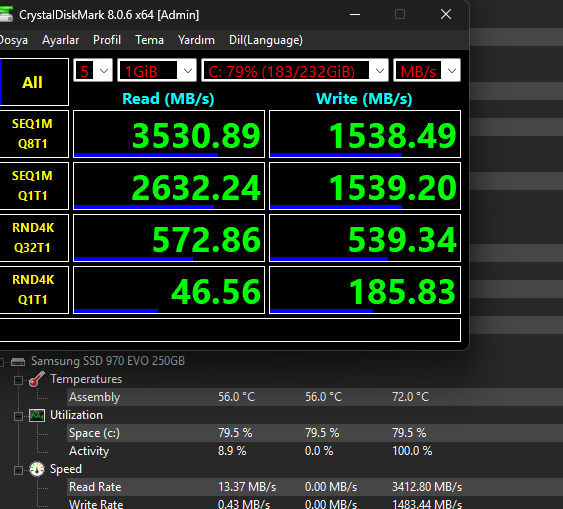Open the Dil(Language) menu
Image resolution: width=563 pixels, height=509 pixels.
click(266, 40)
